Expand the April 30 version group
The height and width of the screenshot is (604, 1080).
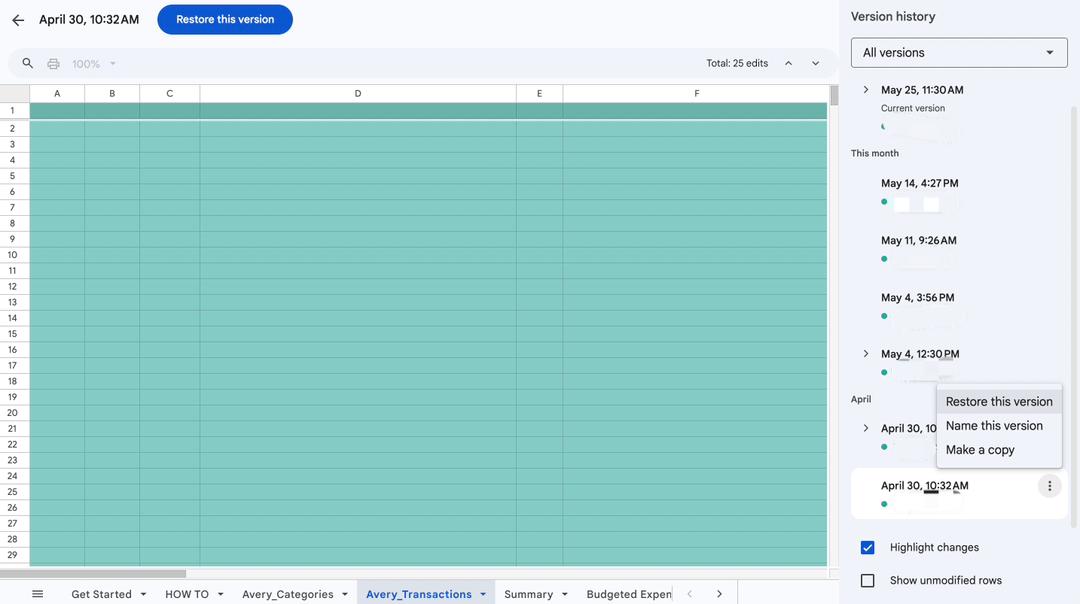866,428
